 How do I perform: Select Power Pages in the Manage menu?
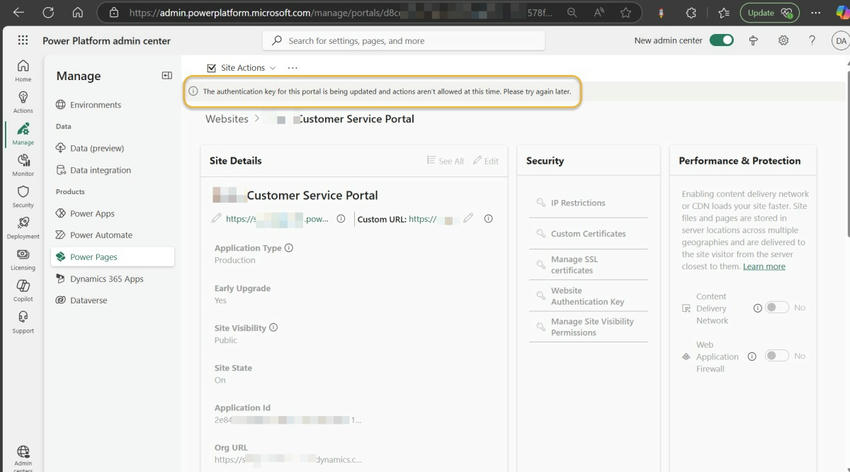tap(93, 257)
